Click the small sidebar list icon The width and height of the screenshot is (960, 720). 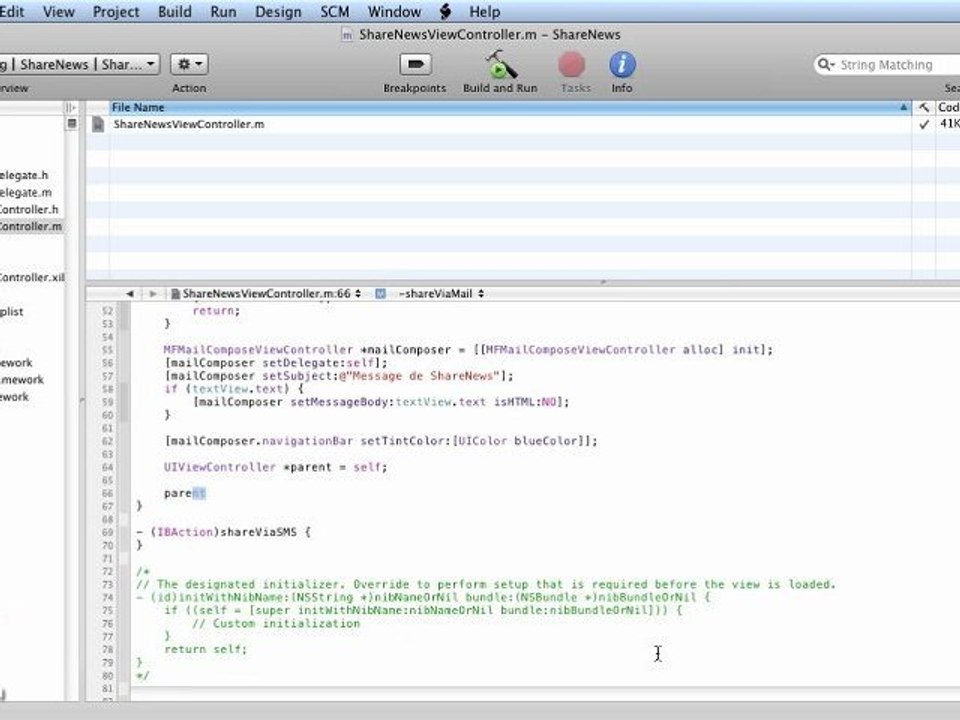(72, 124)
